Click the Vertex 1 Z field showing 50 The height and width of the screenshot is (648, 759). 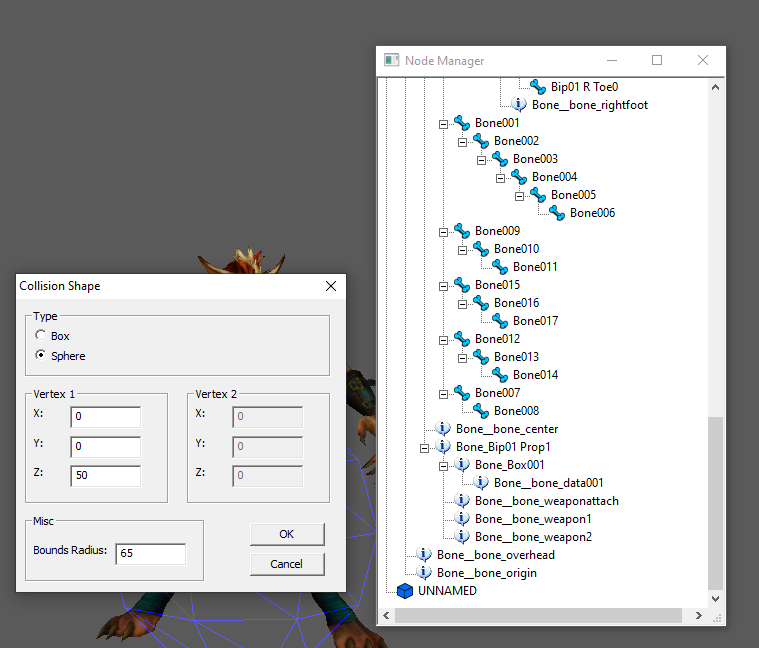coord(106,475)
